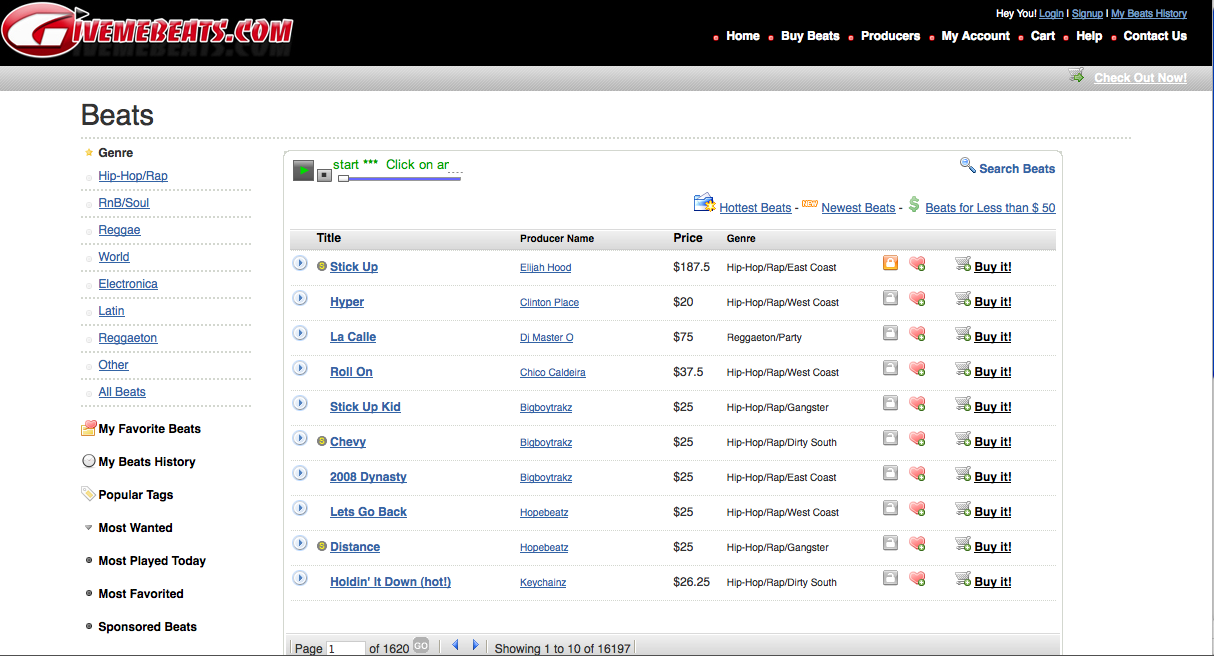Click the lock icon for Hyper

point(890,298)
